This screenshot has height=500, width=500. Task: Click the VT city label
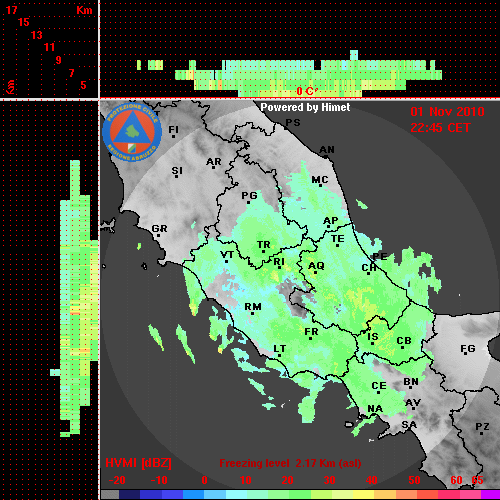click(227, 255)
